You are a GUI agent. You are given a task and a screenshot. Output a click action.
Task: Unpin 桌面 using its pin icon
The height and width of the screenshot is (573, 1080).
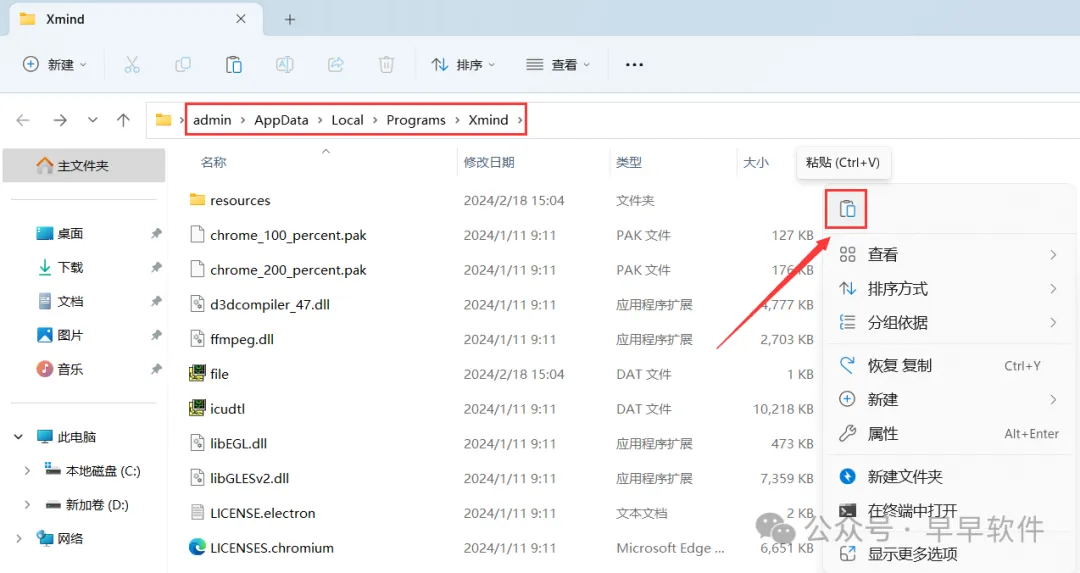pos(156,233)
